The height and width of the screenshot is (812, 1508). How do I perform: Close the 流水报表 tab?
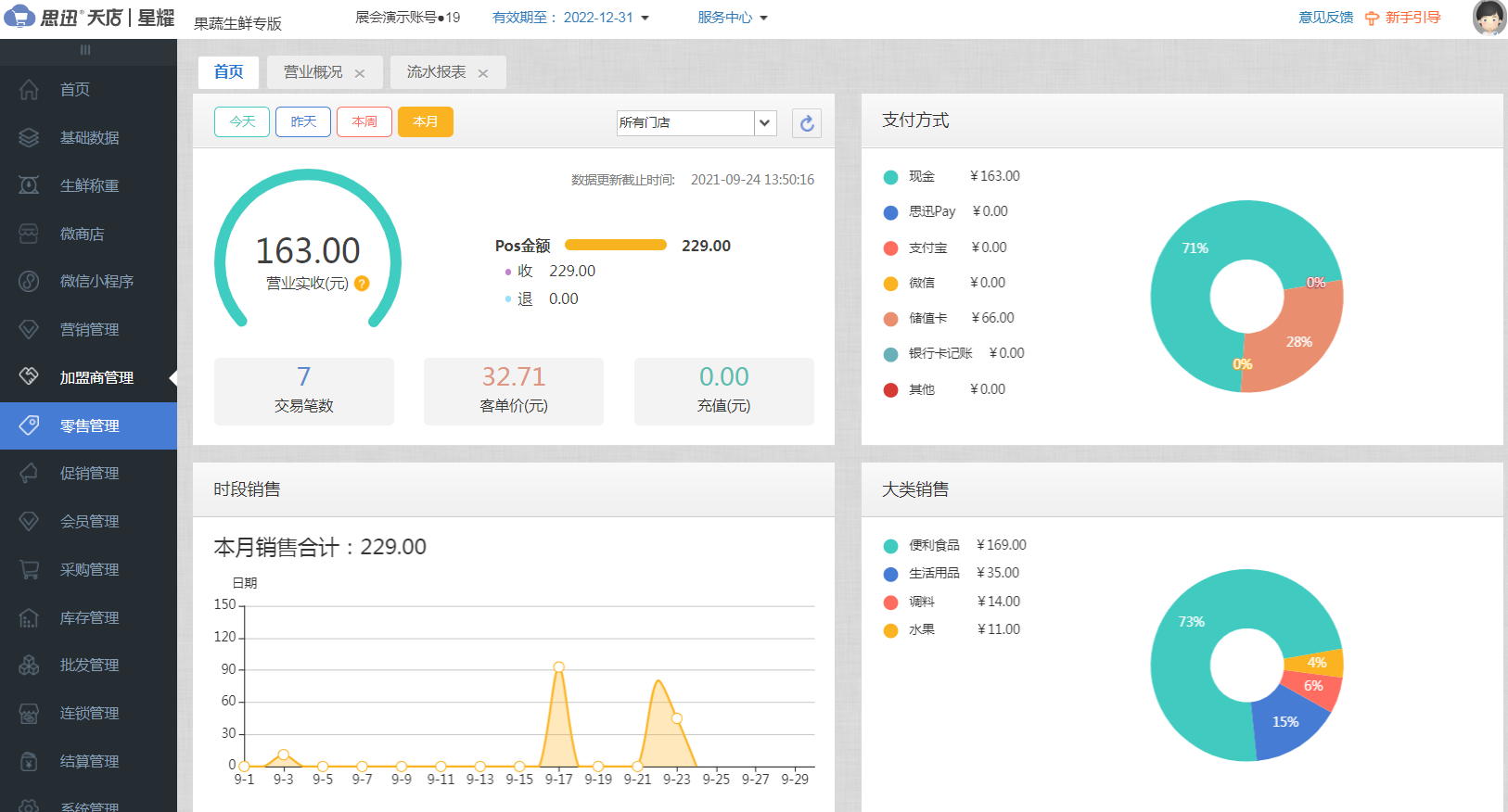pyautogui.click(x=483, y=73)
